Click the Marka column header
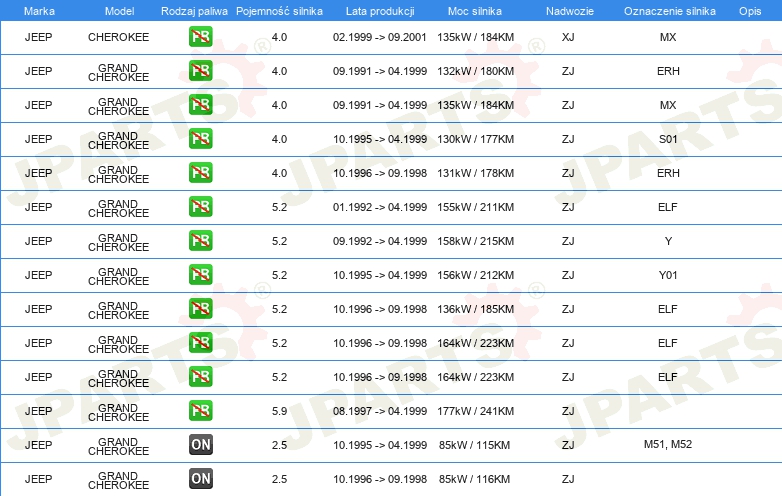Screen dimensions: 782x496 click(x=39, y=11)
